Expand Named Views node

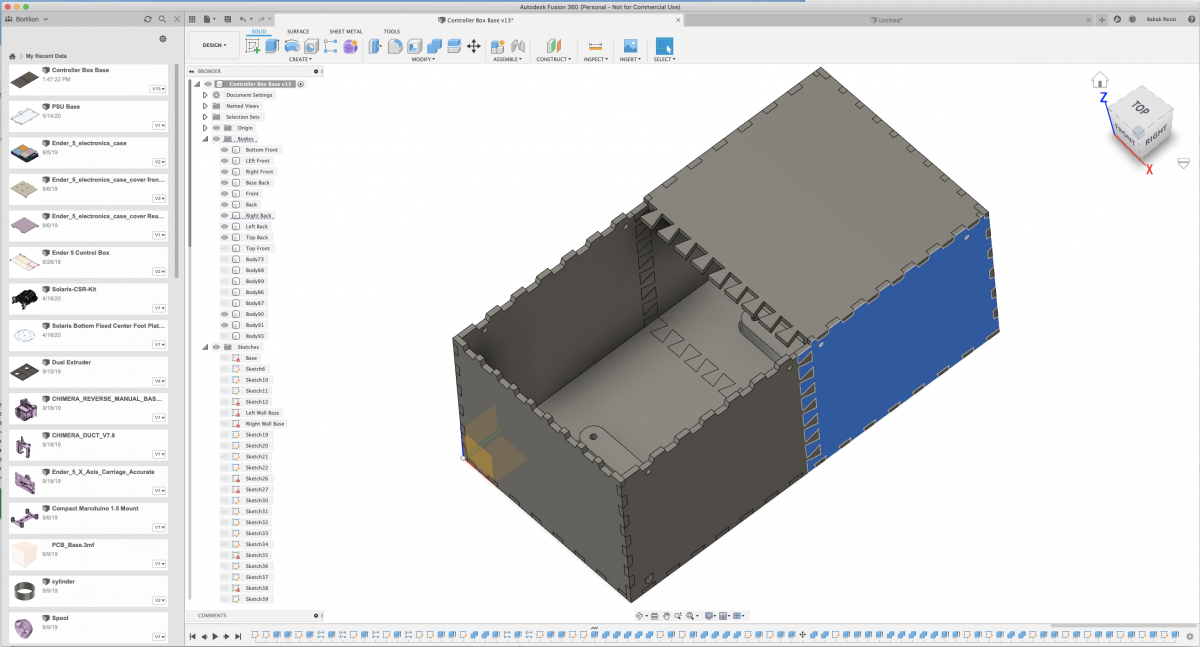point(205,106)
